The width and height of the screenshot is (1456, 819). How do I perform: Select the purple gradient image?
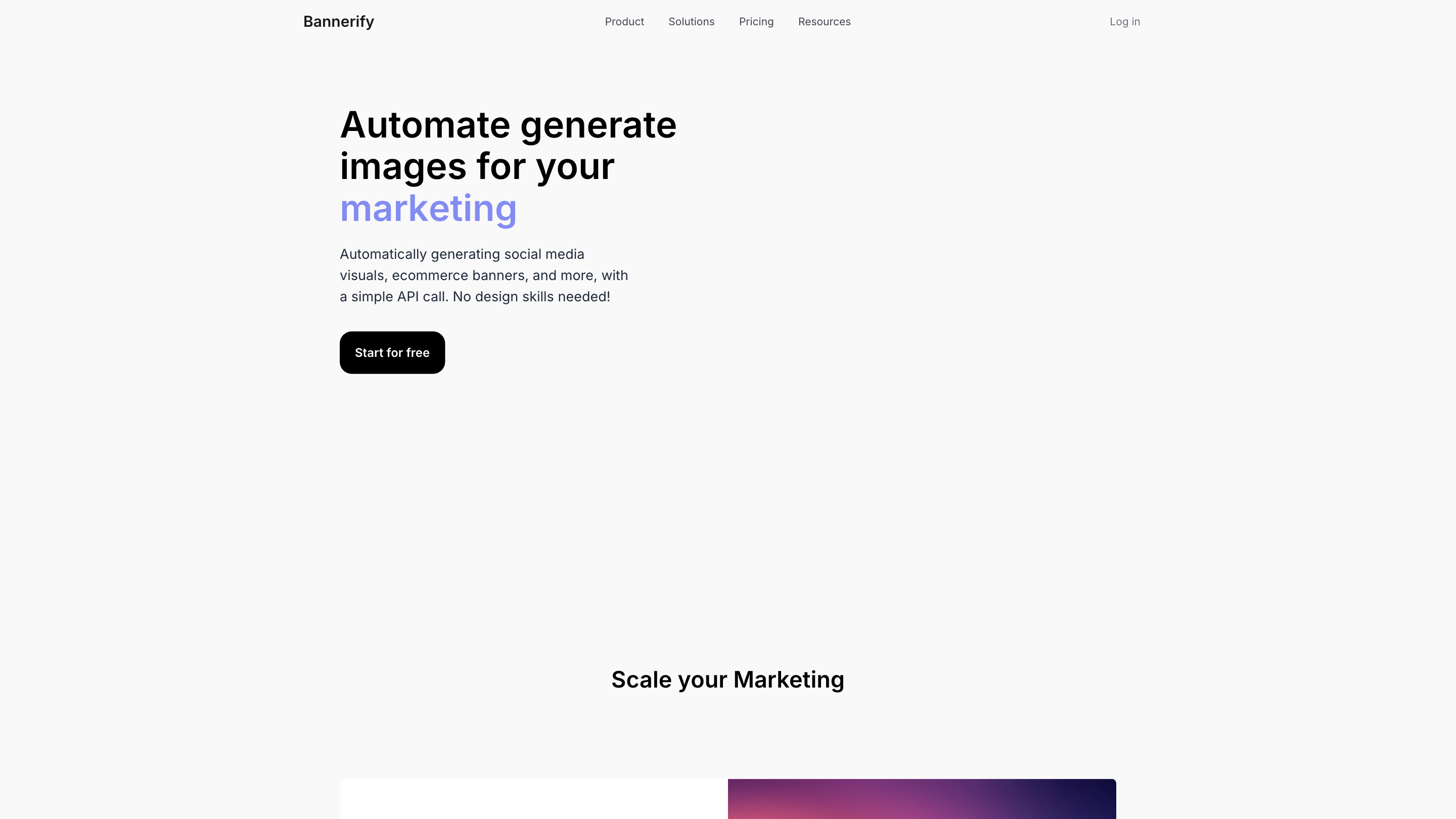[x=922, y=799]
